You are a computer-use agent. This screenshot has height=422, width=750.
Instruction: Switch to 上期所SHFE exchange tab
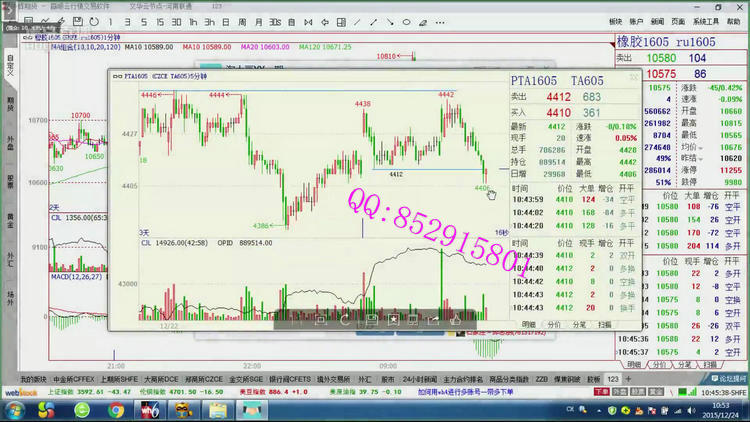pos(120,380)
